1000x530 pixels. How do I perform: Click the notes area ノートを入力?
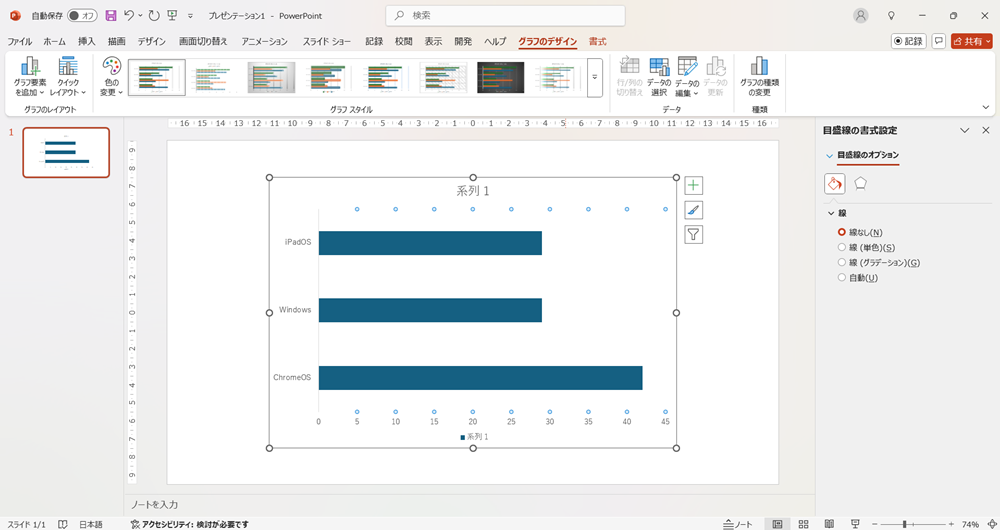coord(154,504)
